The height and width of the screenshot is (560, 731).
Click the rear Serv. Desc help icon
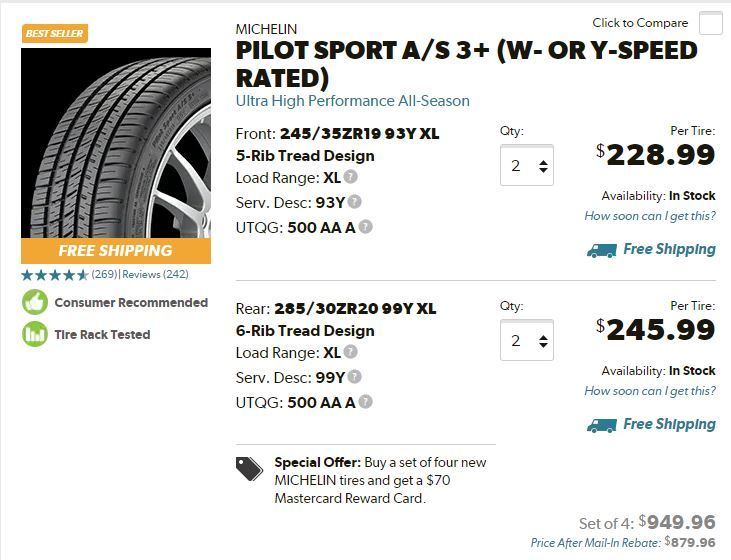click(x=355, y=377)
